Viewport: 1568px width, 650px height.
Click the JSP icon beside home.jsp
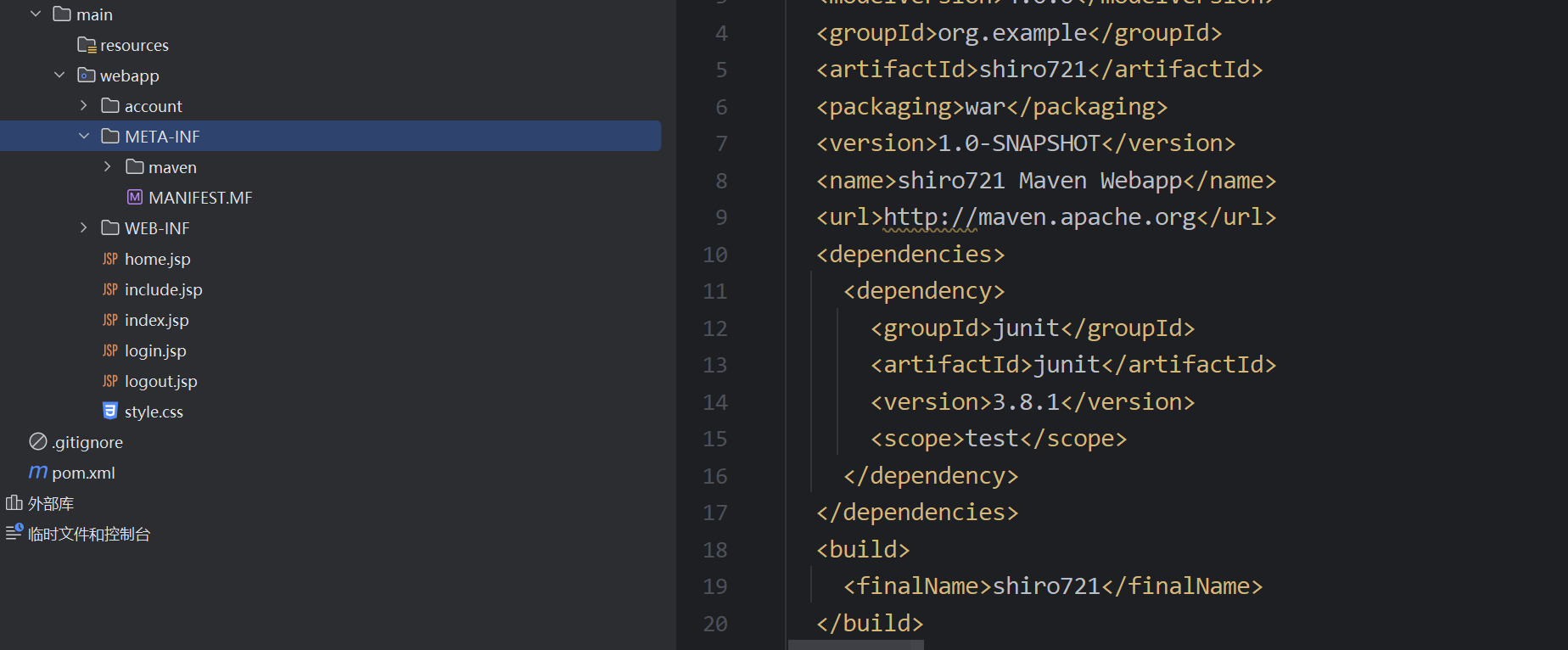109,259
